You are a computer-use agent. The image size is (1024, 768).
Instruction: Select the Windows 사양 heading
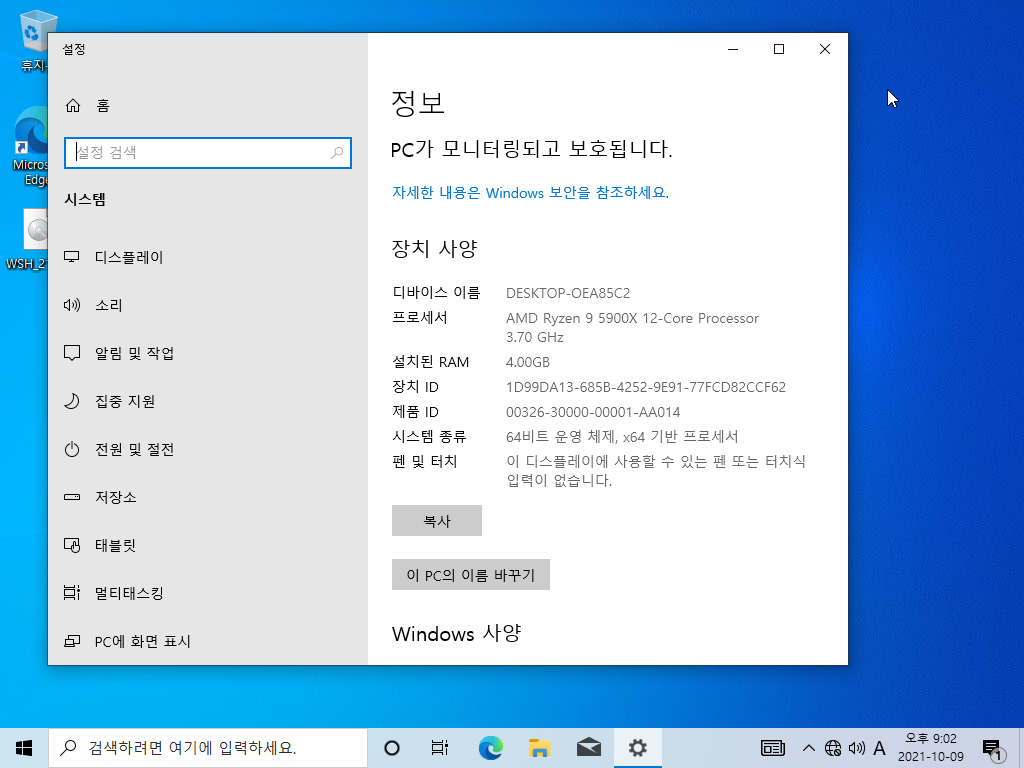click(456, 633)
